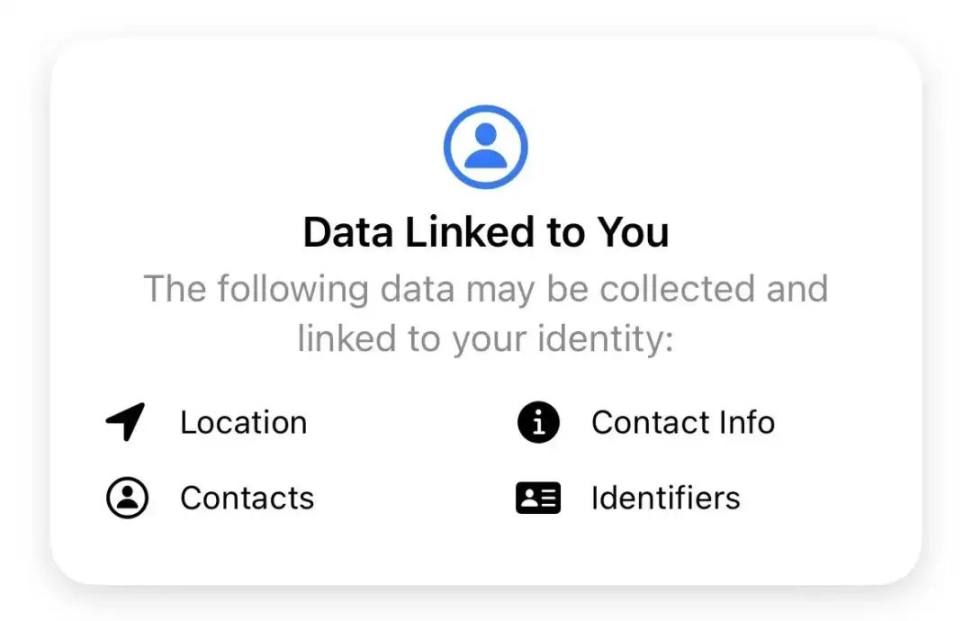Tap the line "linked to your identity:"
The image size is (972, 621).
(486, 339)
